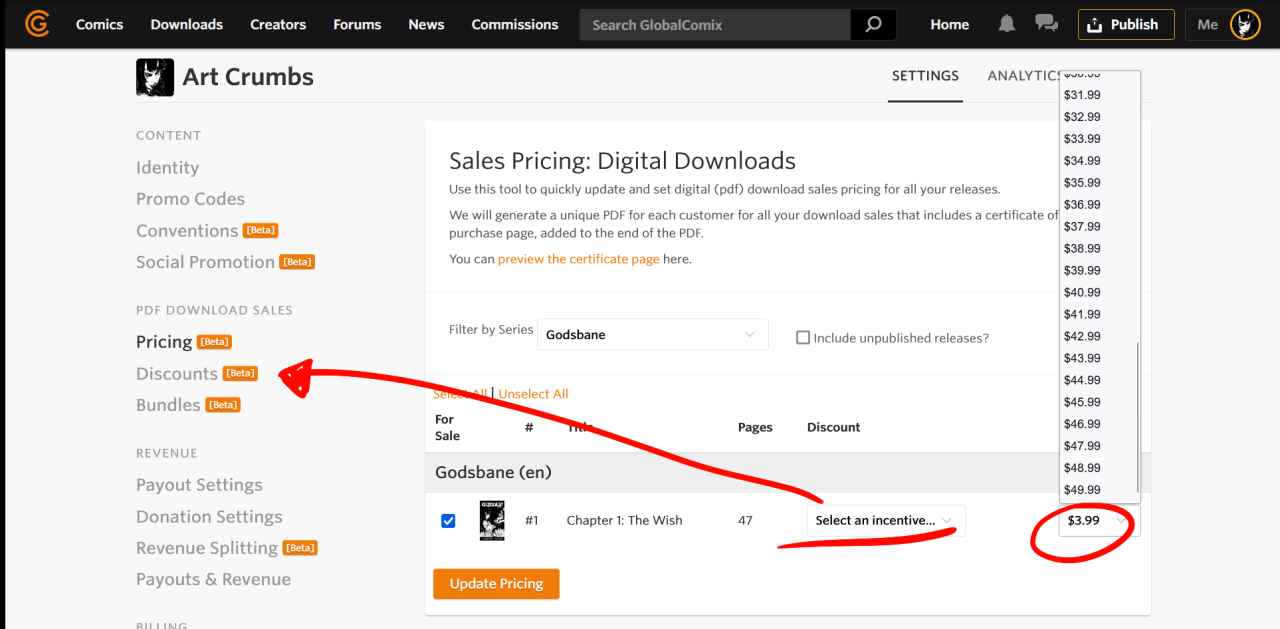This screenshot has height=629, width=1280.
Task: Click the search magnifier icon
Action: (x=873, y=24)
